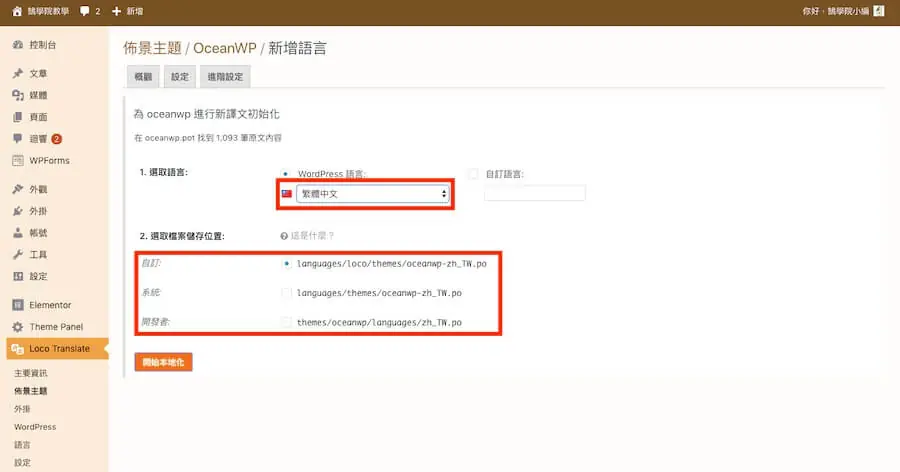Open 外掛 submenu under Loco Translate
900x472 pixels.
pos(22,409)
